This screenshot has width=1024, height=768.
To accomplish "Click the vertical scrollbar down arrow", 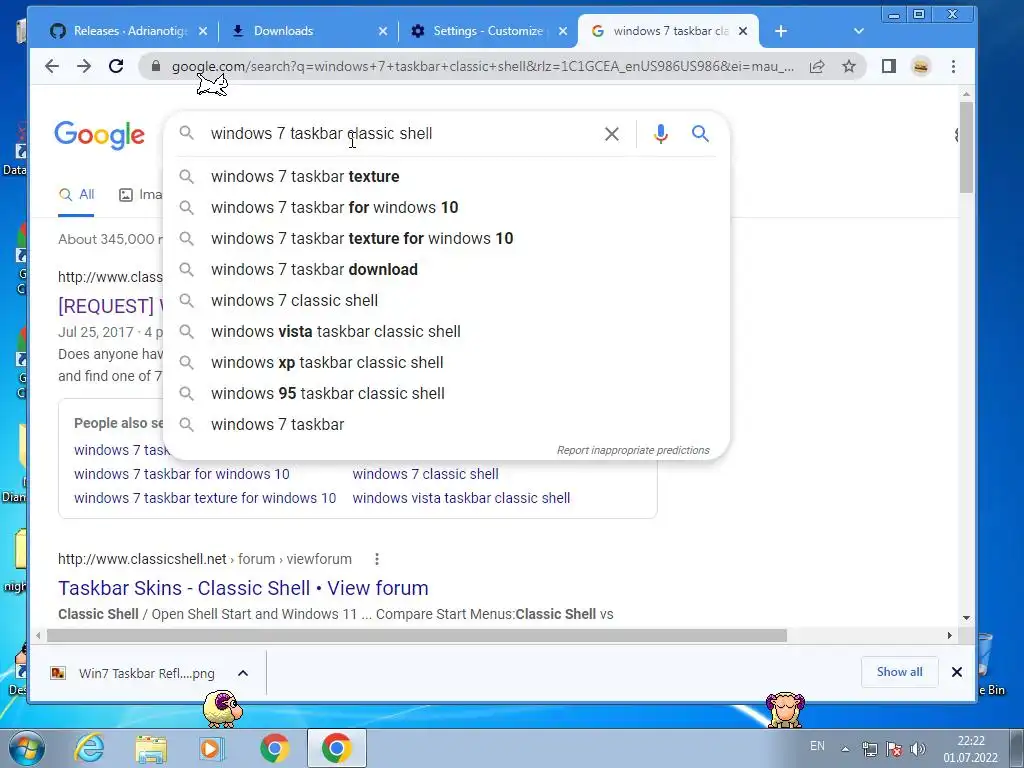I will point(967,618).
